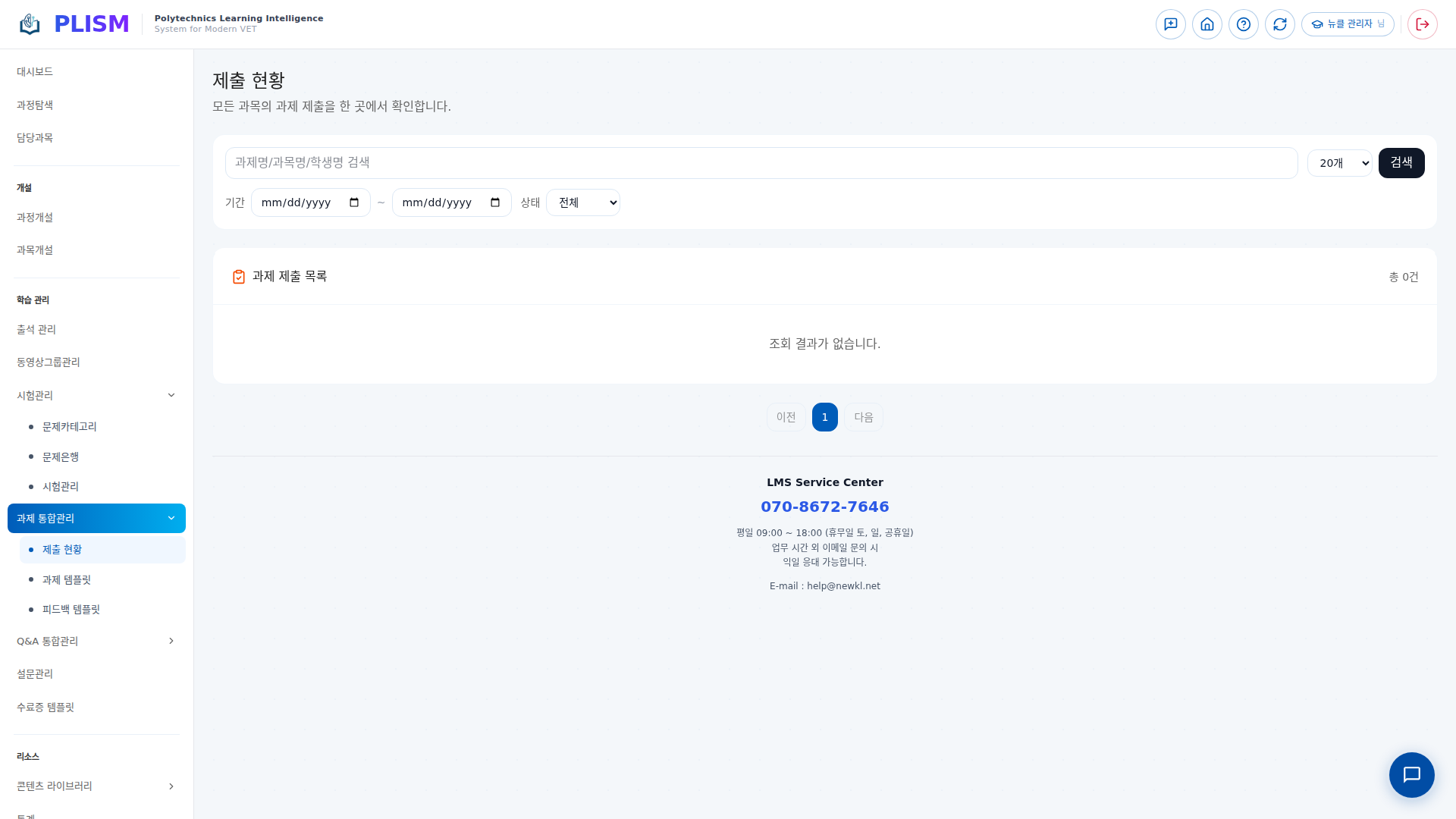The image size is (1456, 819).
Task: Go home via the house icon
Action: pos(1207,24)
